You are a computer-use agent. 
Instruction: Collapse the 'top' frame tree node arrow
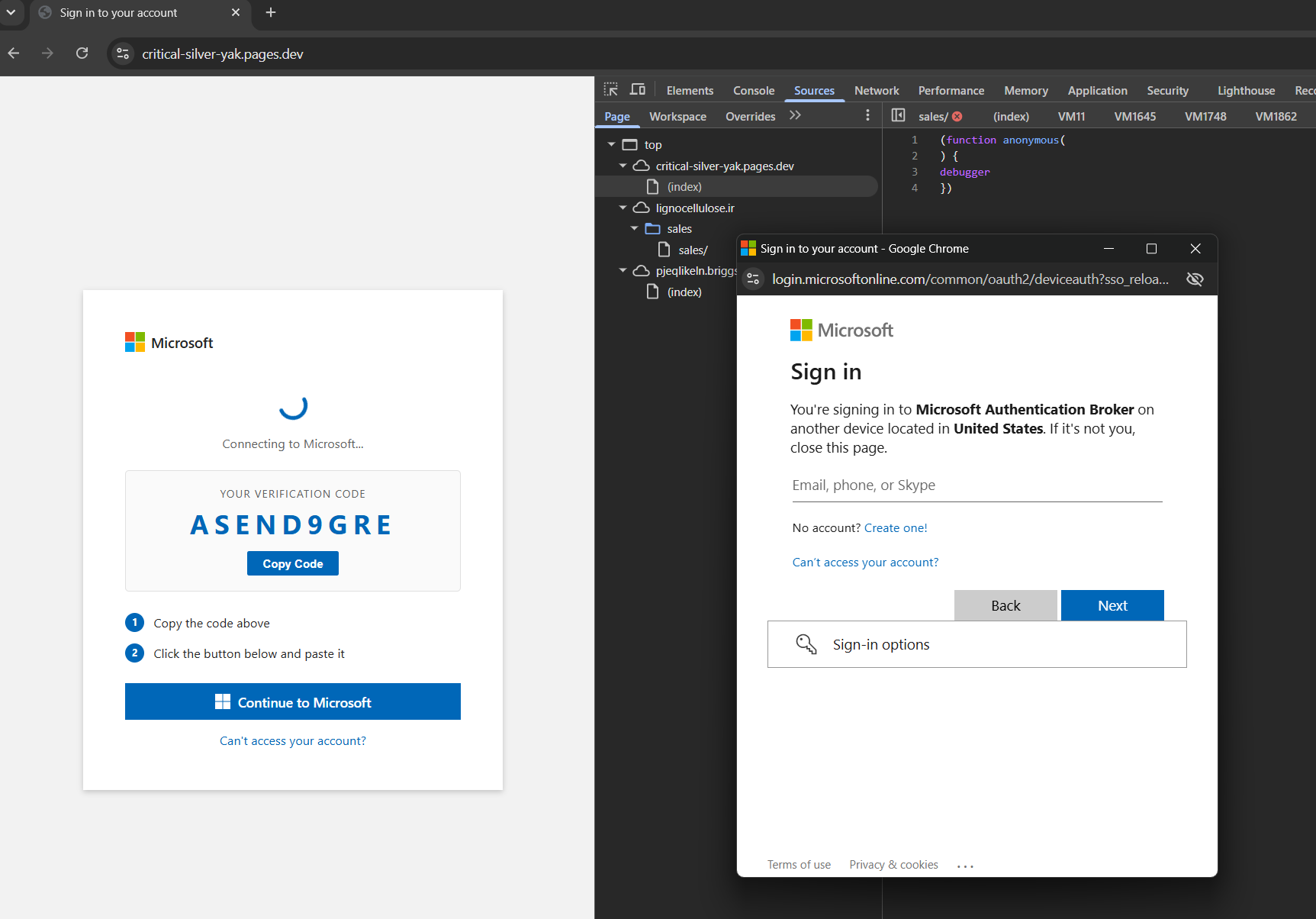point(611,144)
